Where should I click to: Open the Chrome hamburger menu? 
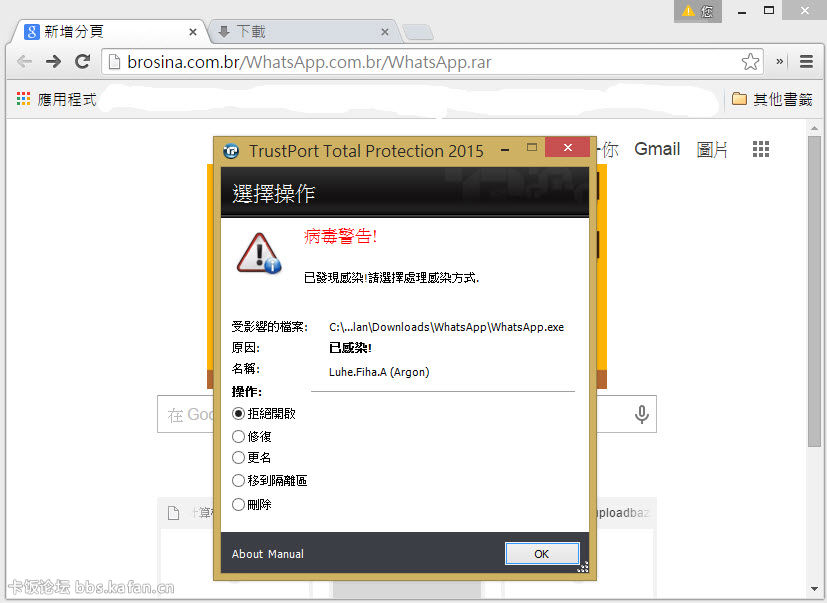pos(806,62)
